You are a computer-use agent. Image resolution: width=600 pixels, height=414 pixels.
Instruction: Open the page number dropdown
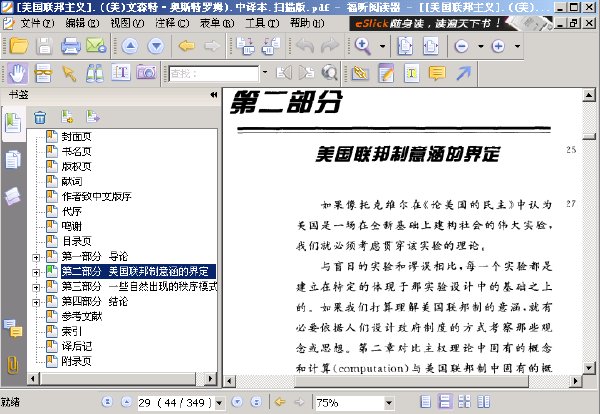point(219,403)
